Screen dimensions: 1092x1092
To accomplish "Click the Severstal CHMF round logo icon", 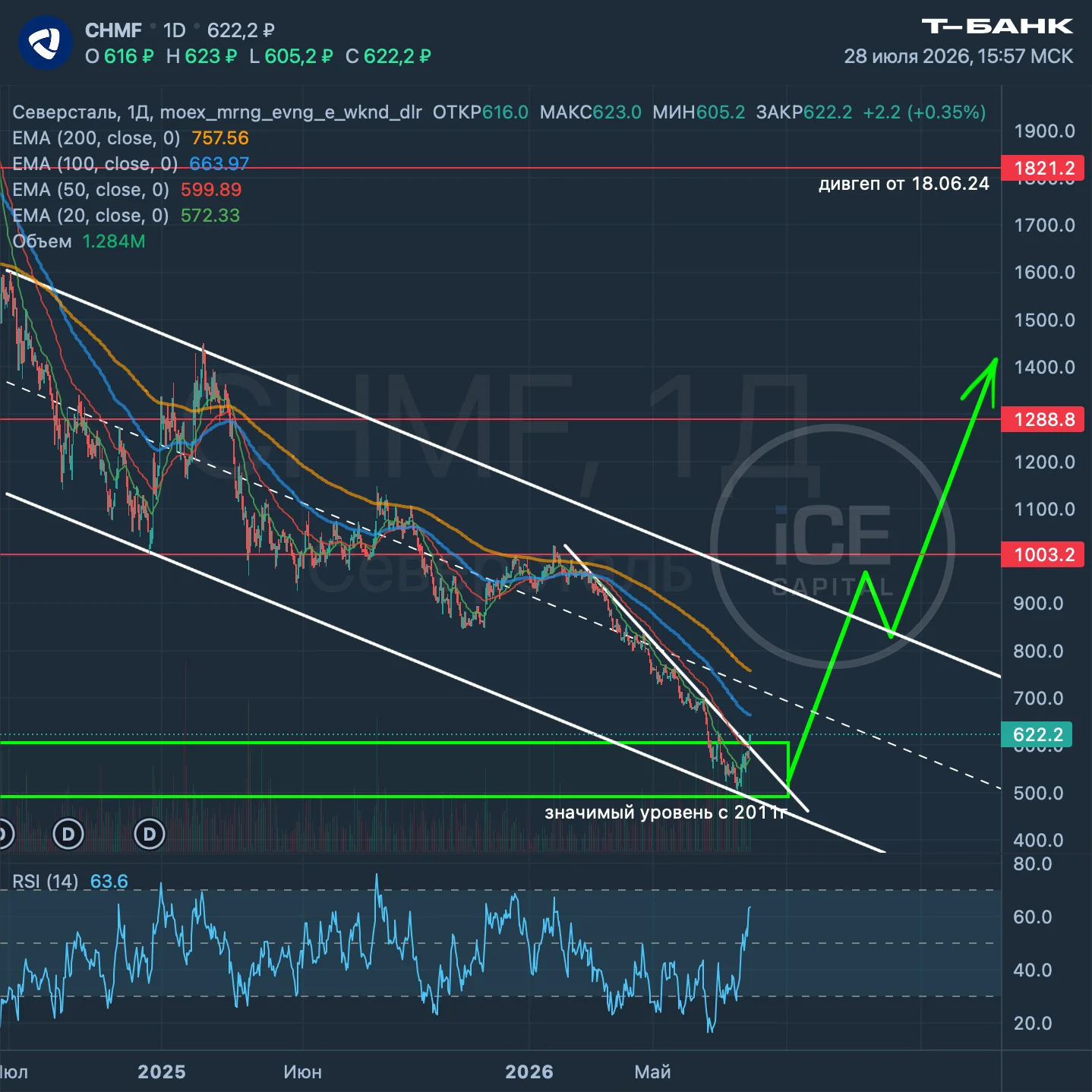I will 46,43.
